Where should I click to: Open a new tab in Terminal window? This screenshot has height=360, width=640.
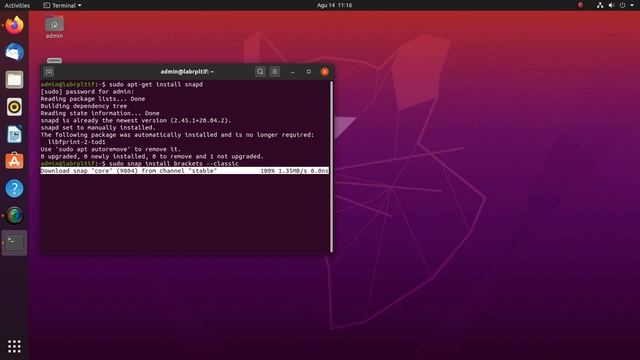coord(49,72)
